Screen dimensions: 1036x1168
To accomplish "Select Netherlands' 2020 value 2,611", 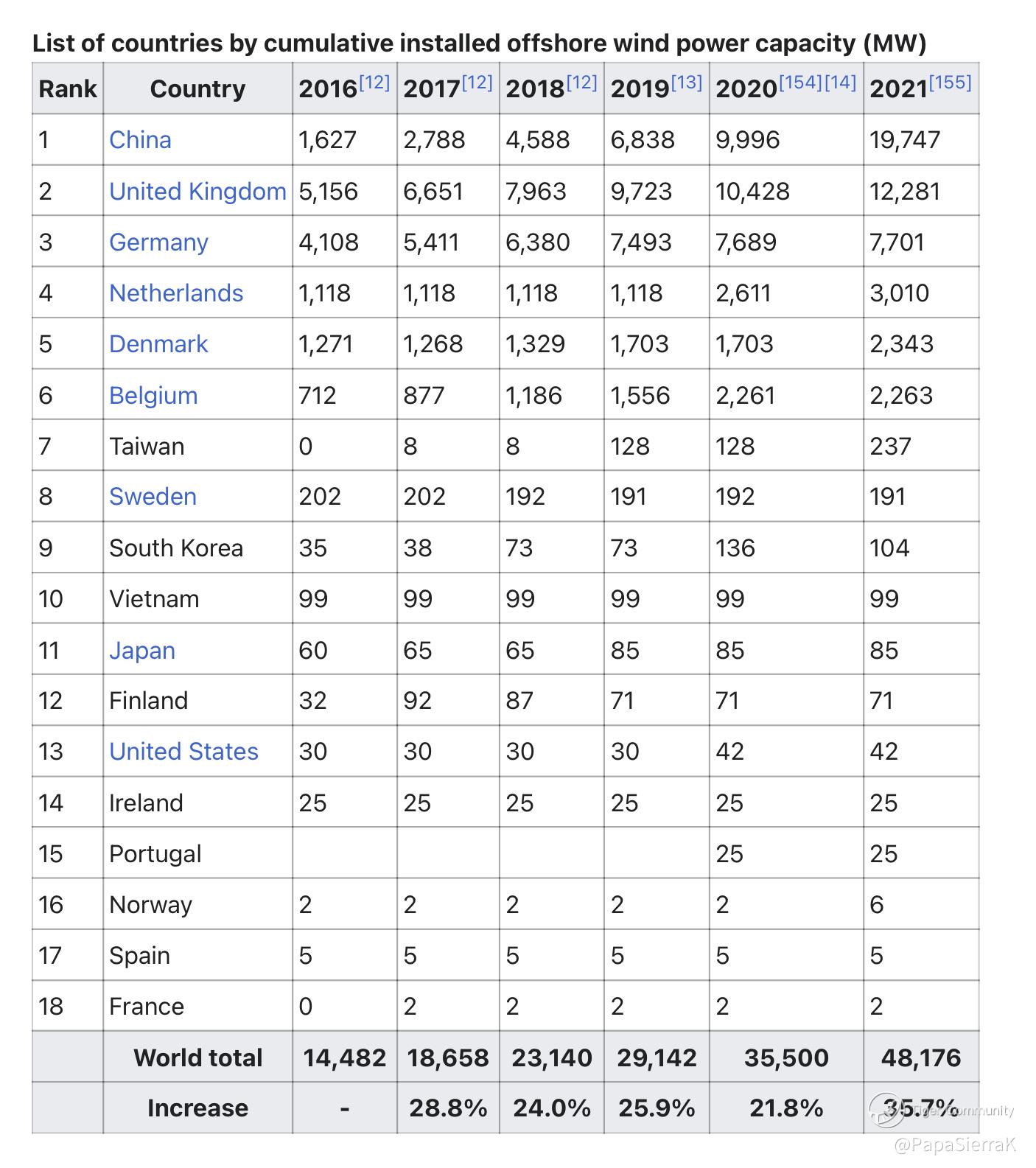I will click(743, 293).
